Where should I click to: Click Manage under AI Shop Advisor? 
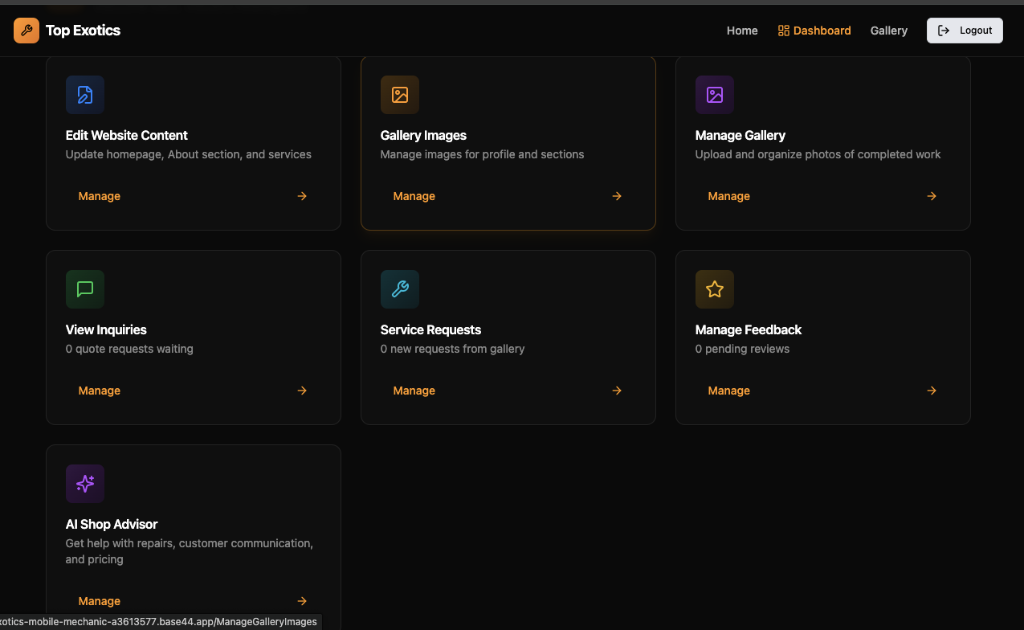point(99,601)
